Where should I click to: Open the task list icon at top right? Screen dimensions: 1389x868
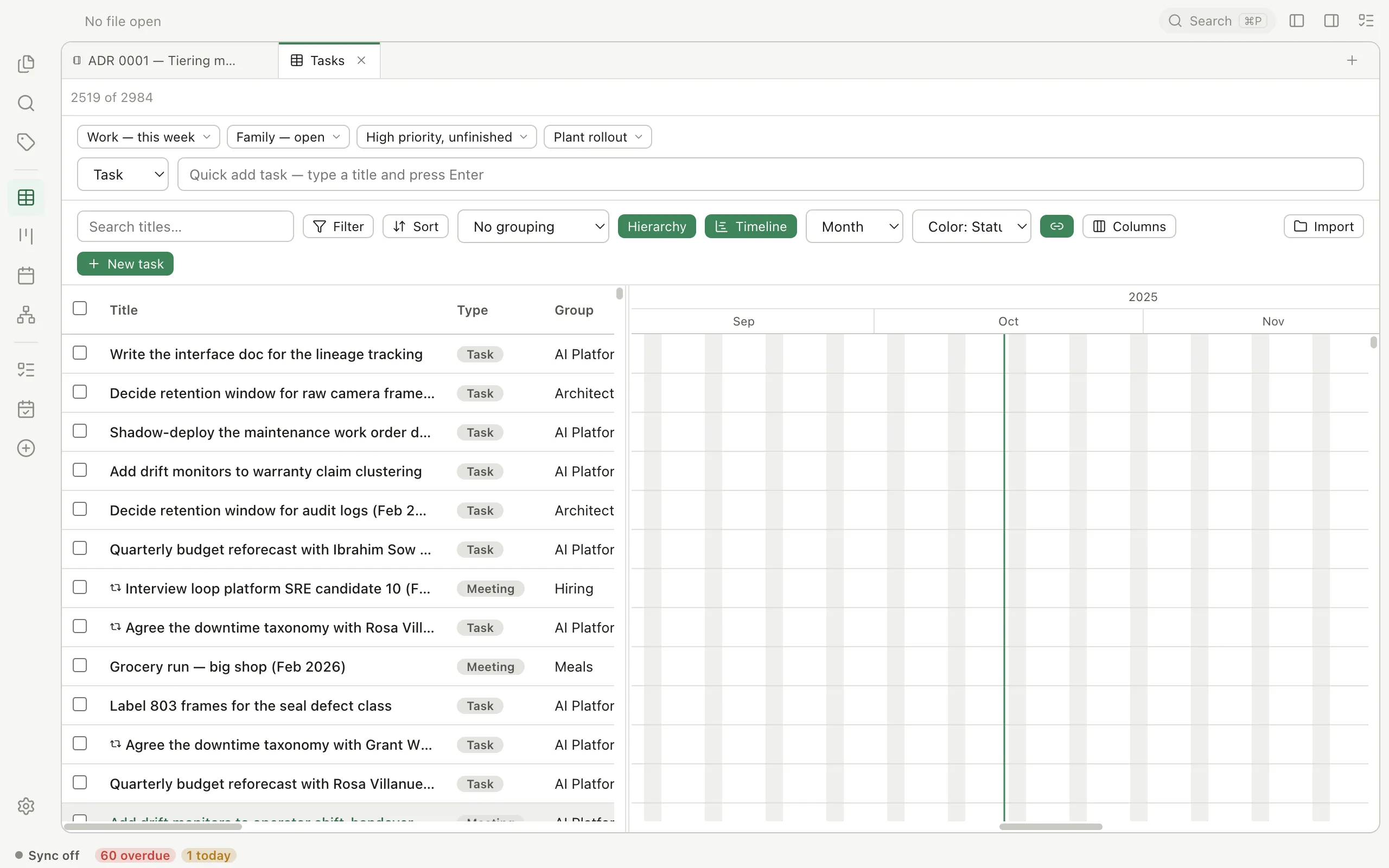(x=1366, y=21)
